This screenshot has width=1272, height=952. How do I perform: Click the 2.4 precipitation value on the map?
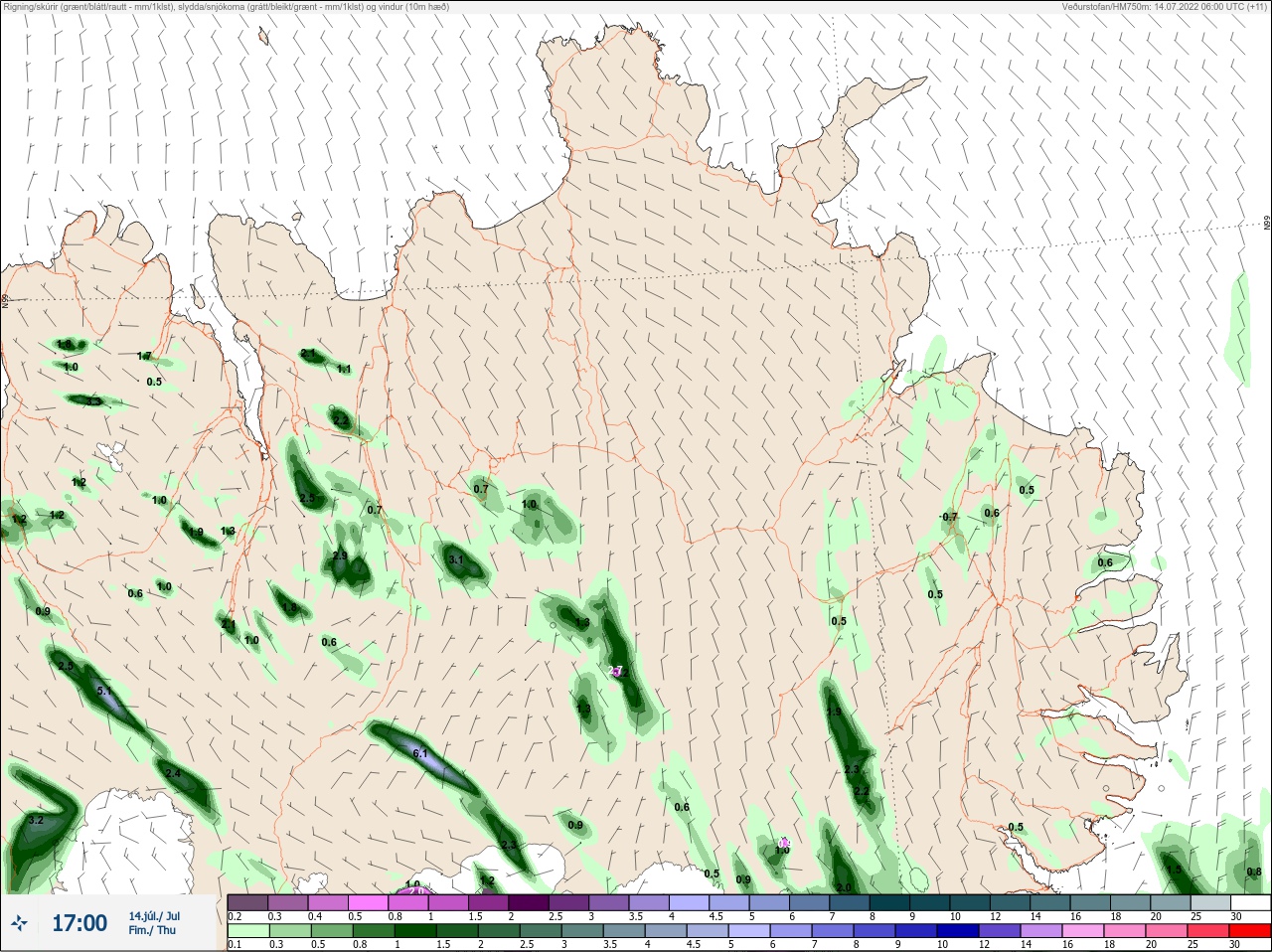pyautogui.click(x=173, y=773)
